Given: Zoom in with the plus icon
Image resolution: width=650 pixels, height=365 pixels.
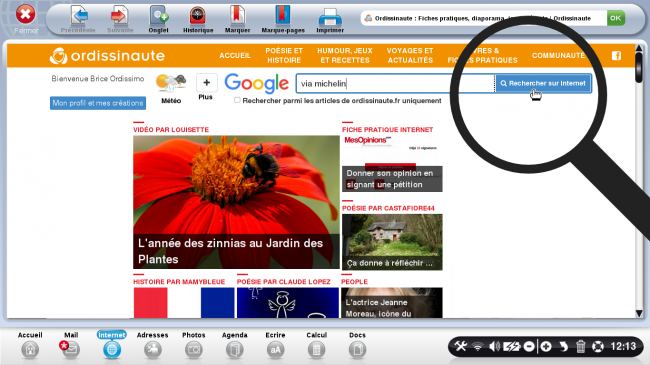Looking at the screenshot, I should click(546, 346).
